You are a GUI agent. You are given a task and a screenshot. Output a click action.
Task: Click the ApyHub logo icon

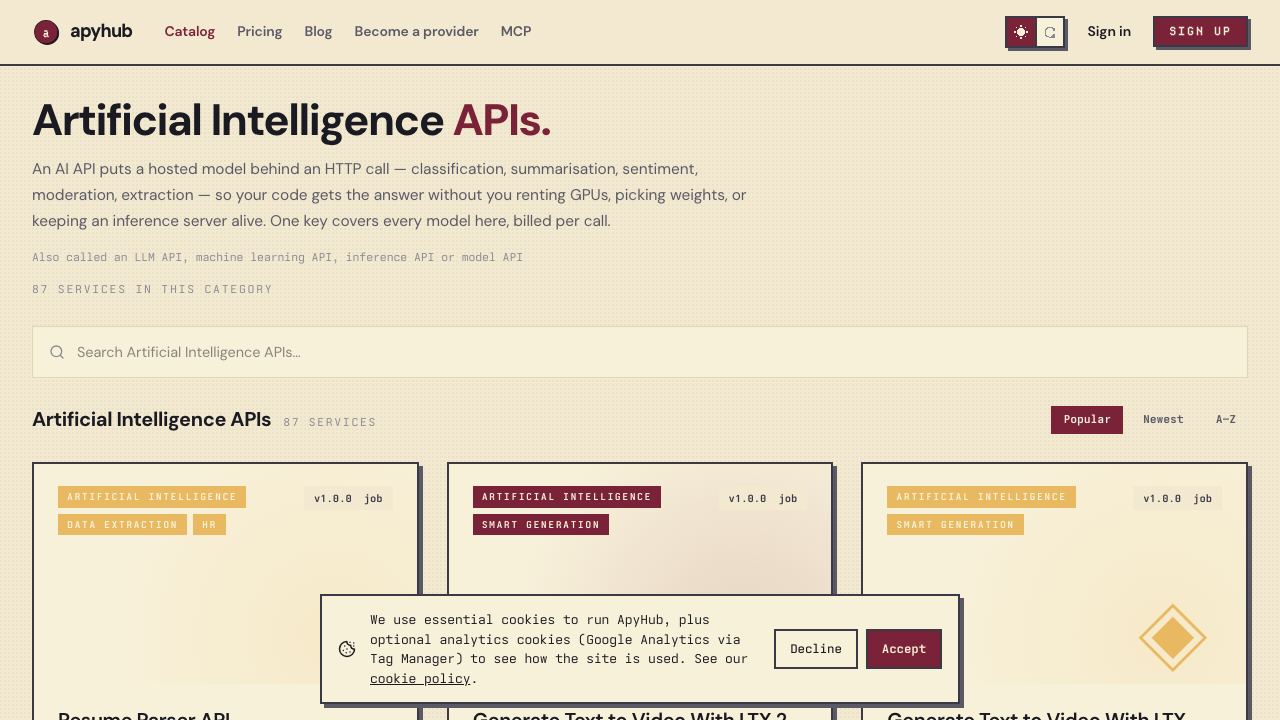coord(46,33)
